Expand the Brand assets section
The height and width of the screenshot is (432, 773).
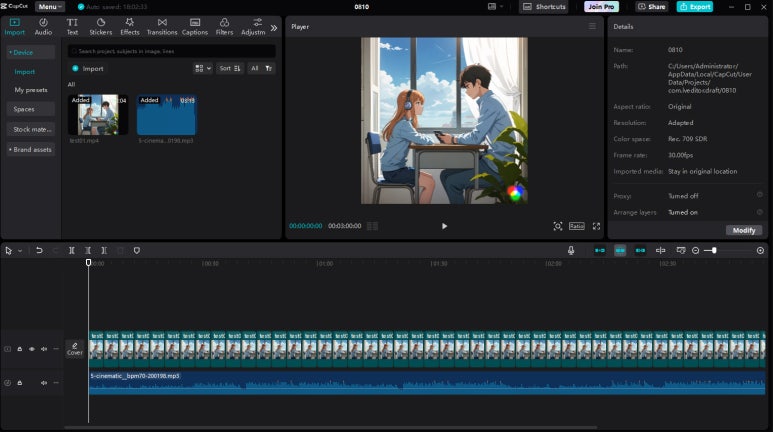pos(31,149)
